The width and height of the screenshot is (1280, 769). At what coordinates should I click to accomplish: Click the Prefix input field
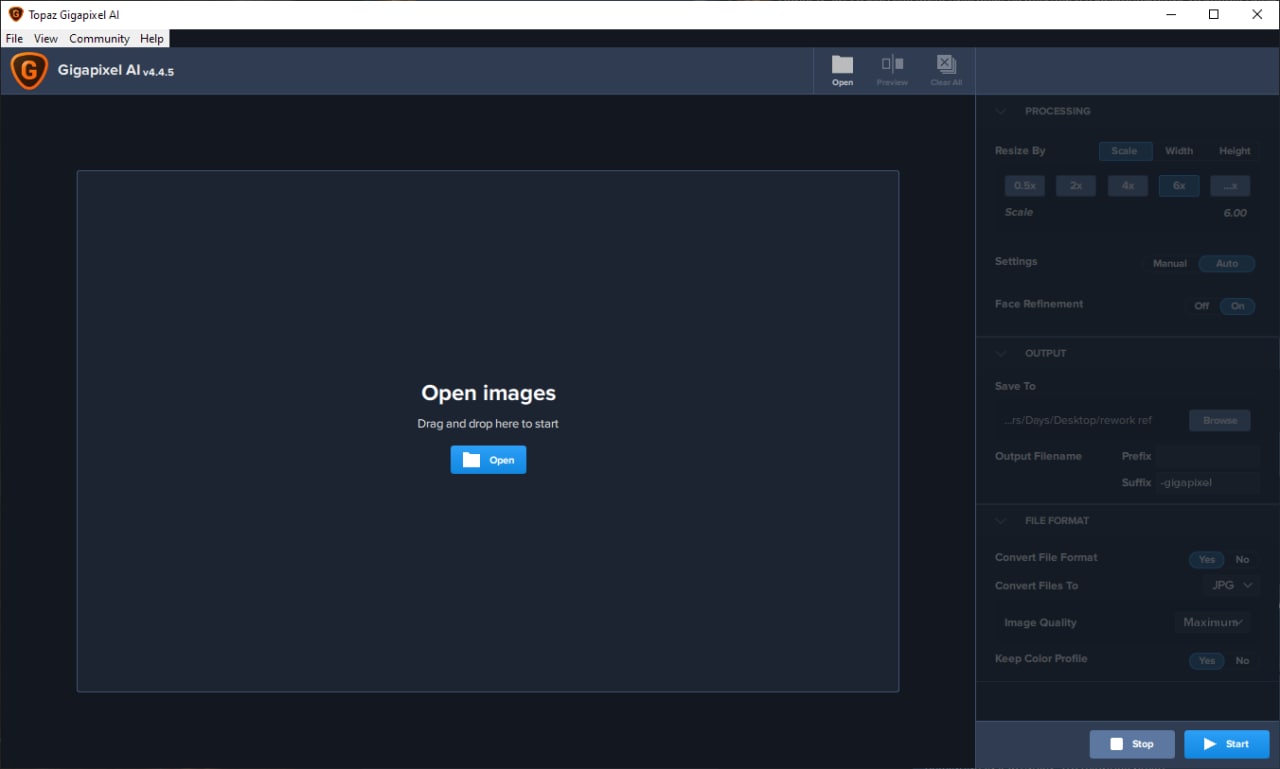[1208, 456]
